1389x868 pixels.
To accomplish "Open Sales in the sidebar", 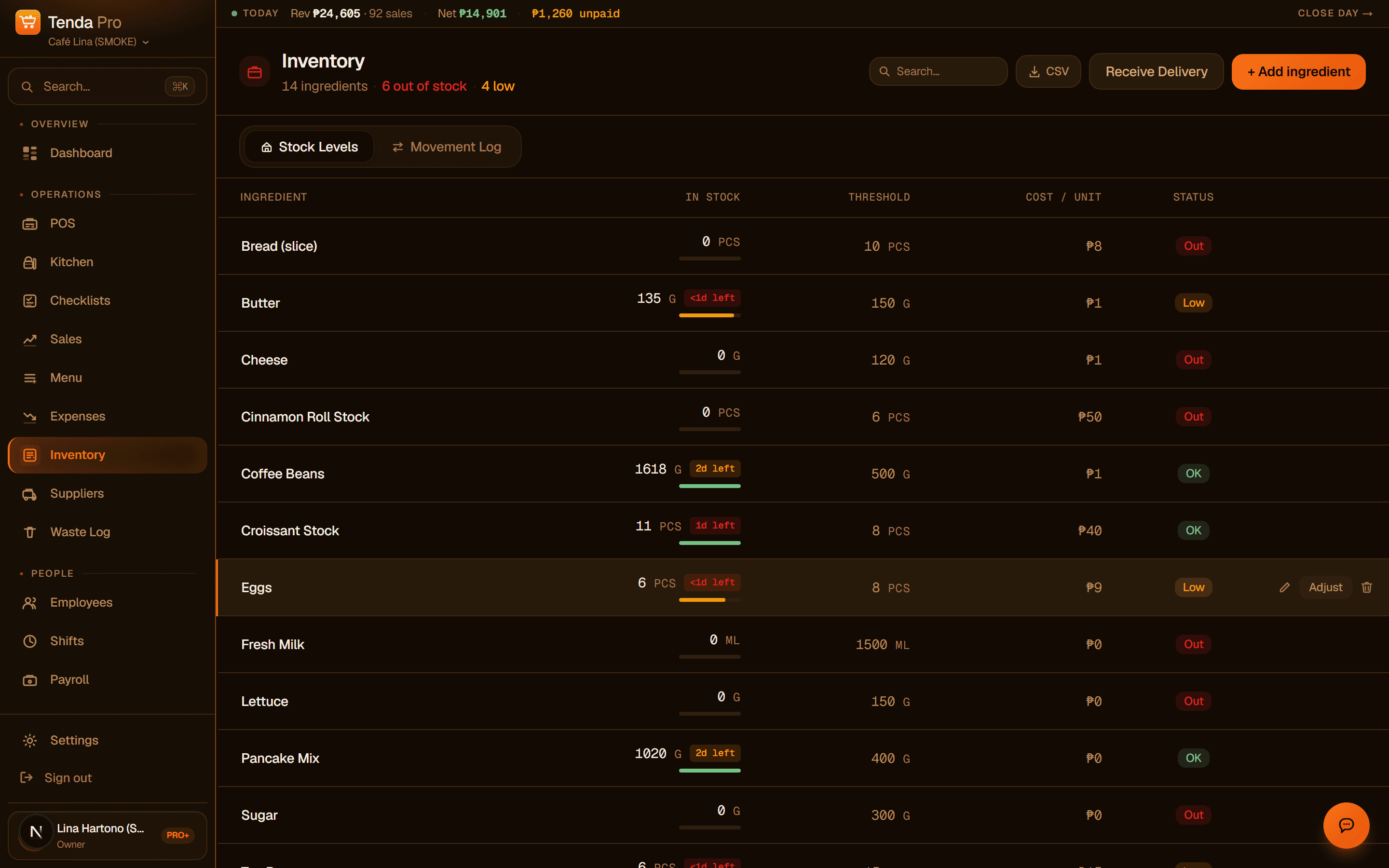I will 108,339.
